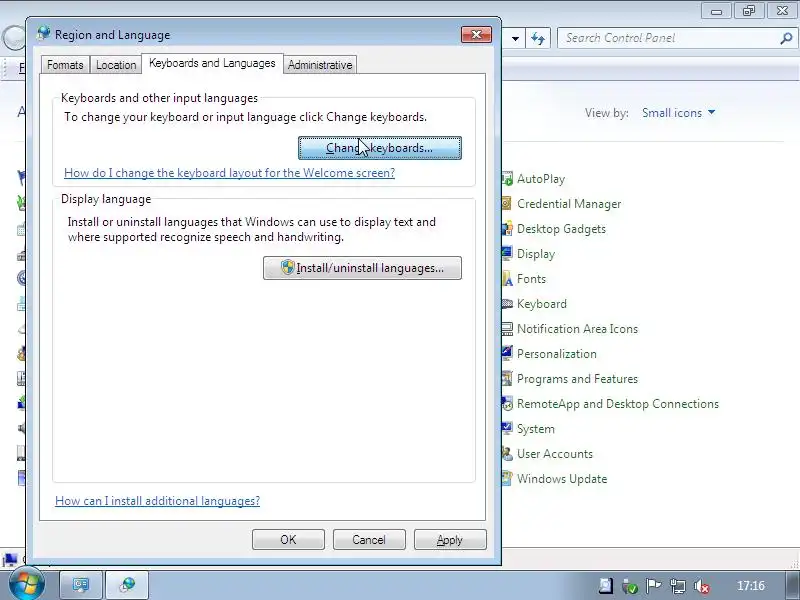Click the muted volume tray icon
This screenshot has height=600, width=800.
tap(702, 586)
